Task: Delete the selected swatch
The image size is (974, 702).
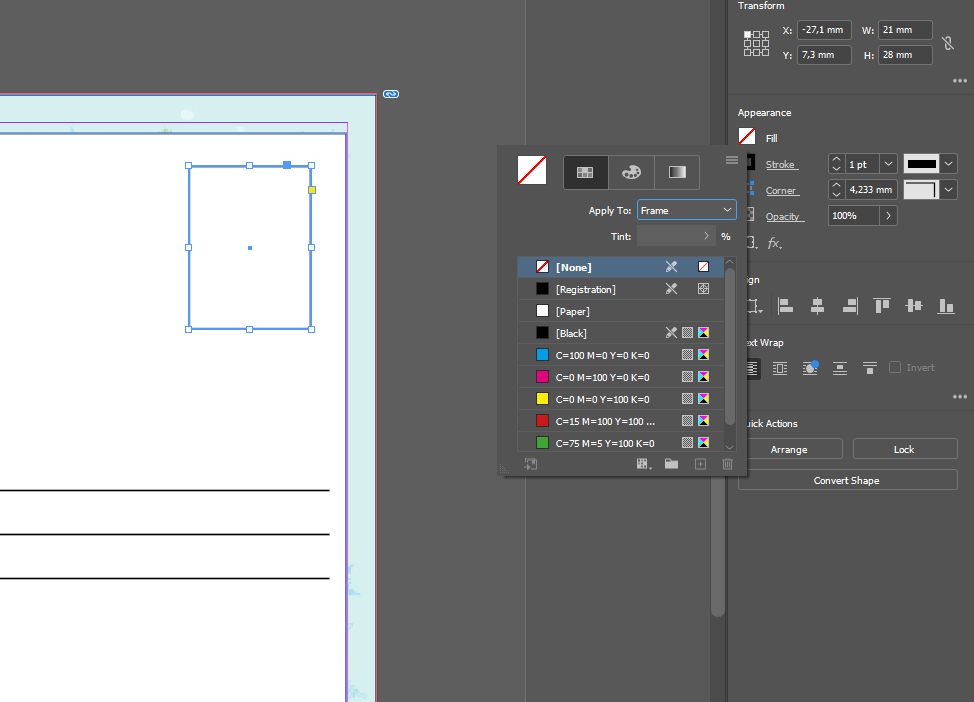Action: 727,463
